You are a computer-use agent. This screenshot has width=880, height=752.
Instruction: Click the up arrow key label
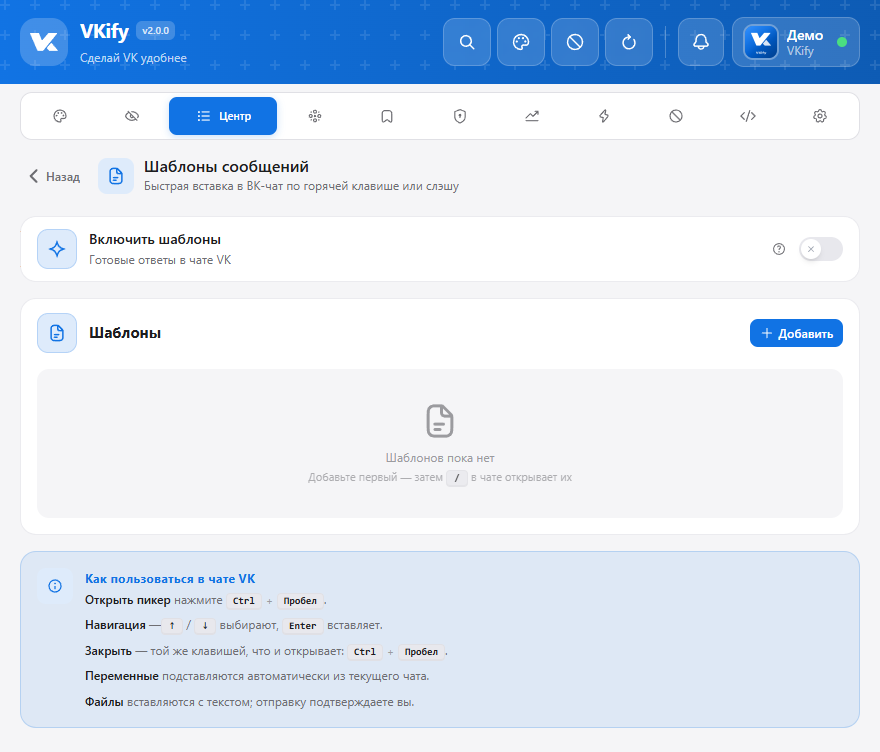pos(172,626)
